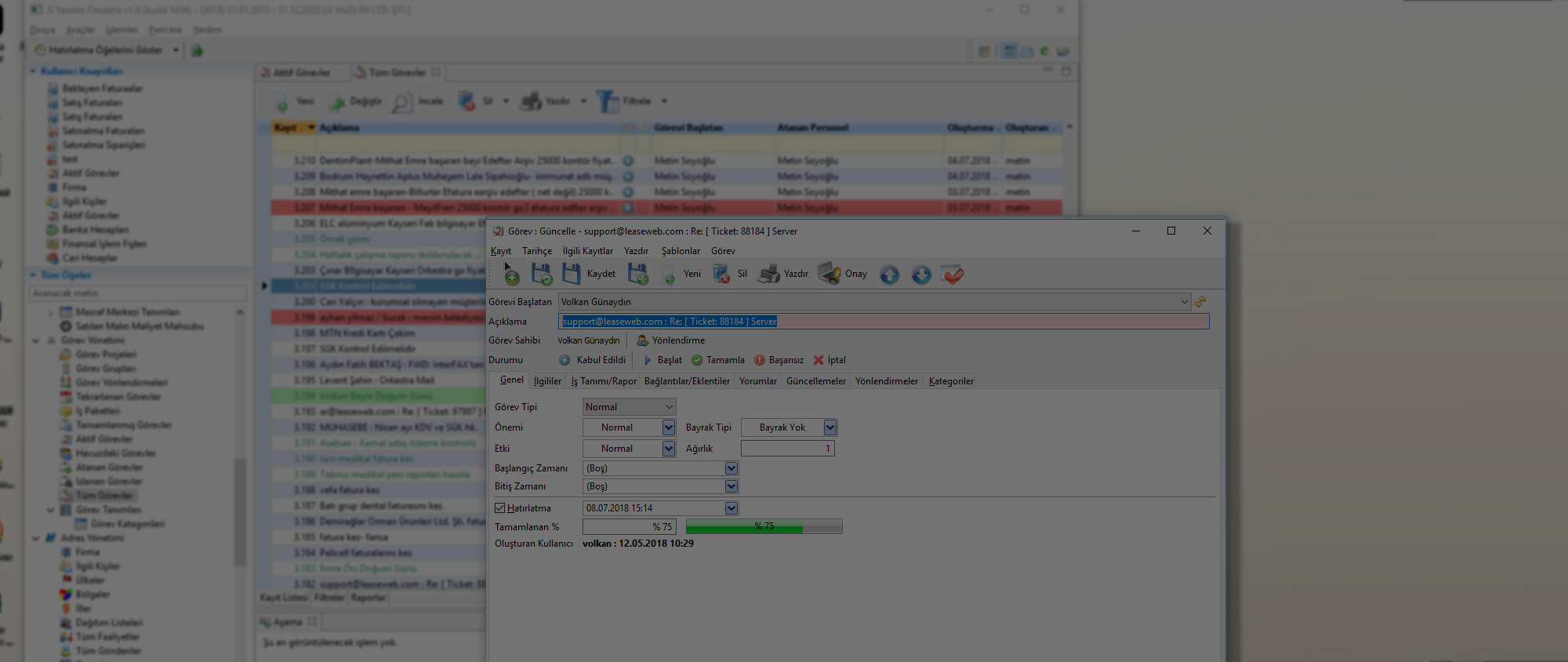Click the red checkmark calendar icon
1568x662 pixels.
pos(953,275)
